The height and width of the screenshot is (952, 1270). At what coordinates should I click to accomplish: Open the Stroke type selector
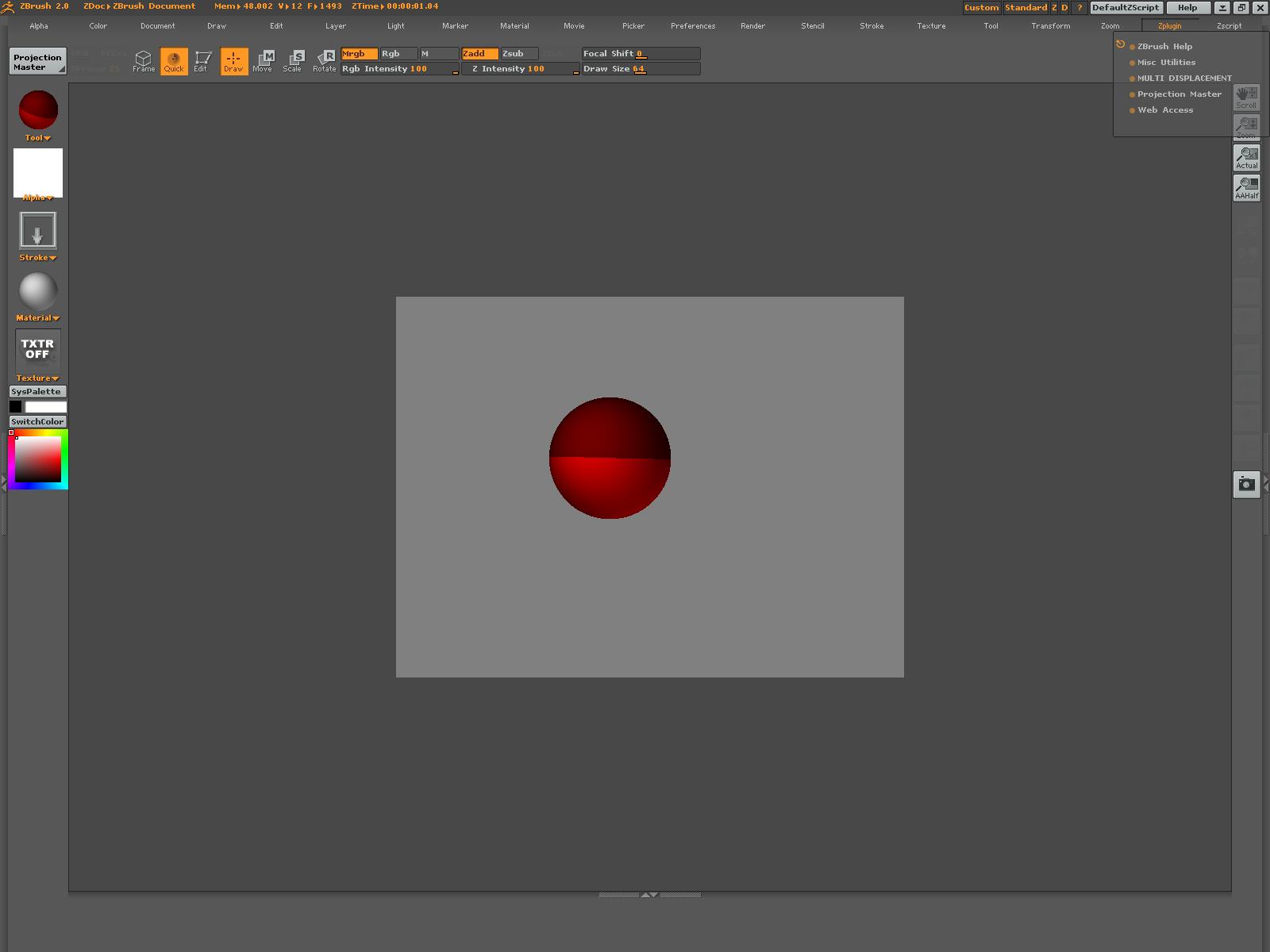[38, 232]
